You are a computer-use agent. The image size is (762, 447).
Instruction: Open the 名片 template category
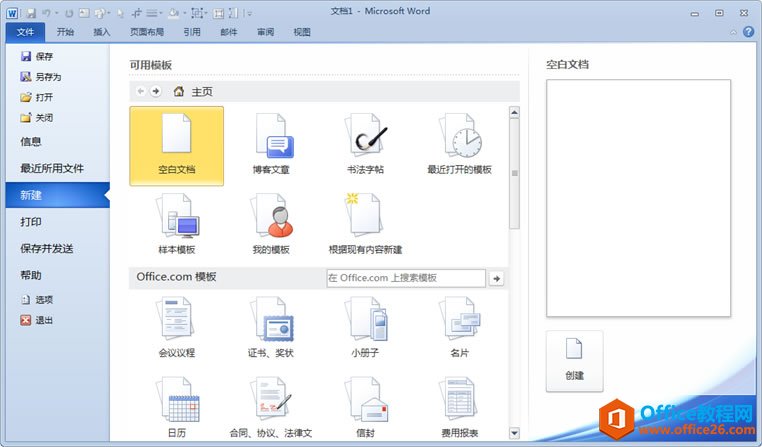[x=459, y=328]
